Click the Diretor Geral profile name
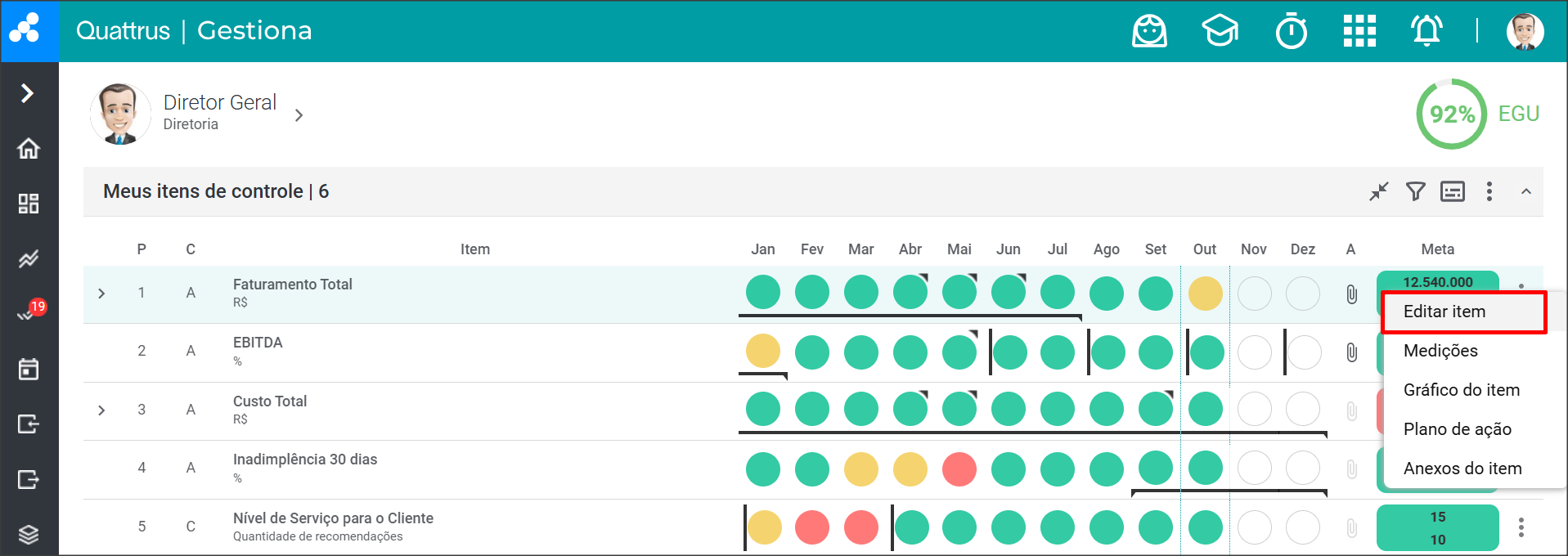The width and height of the screenshot is (1568, 556). coord(219,103)
